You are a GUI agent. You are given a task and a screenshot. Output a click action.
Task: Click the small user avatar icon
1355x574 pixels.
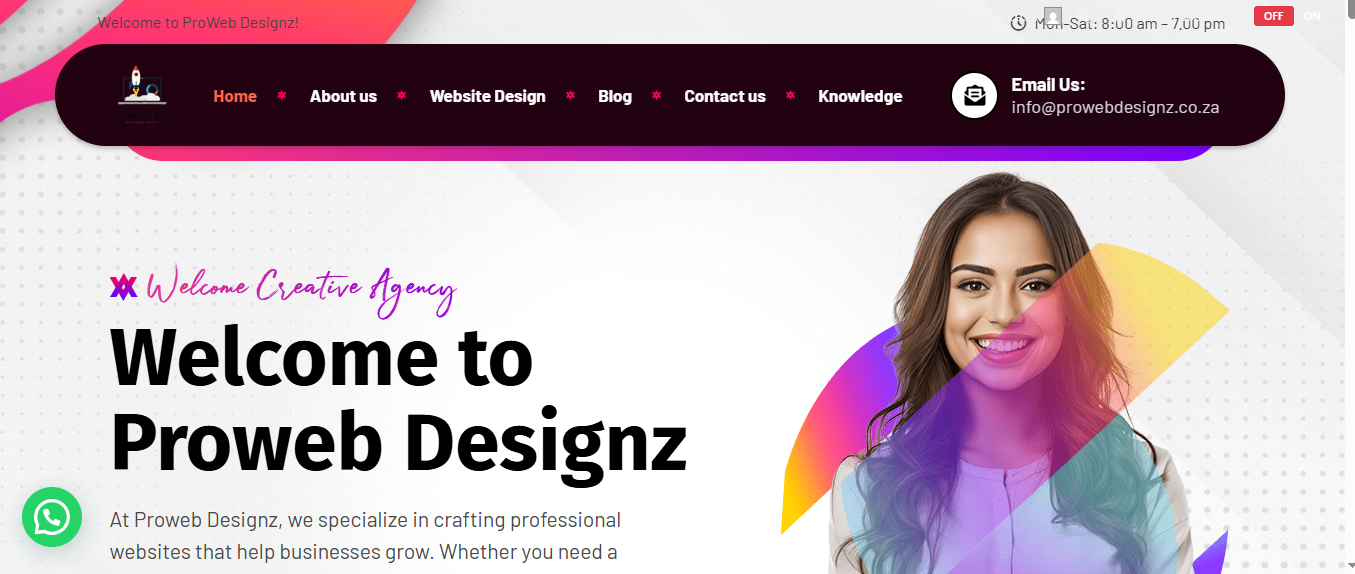tap(1053, 16)
